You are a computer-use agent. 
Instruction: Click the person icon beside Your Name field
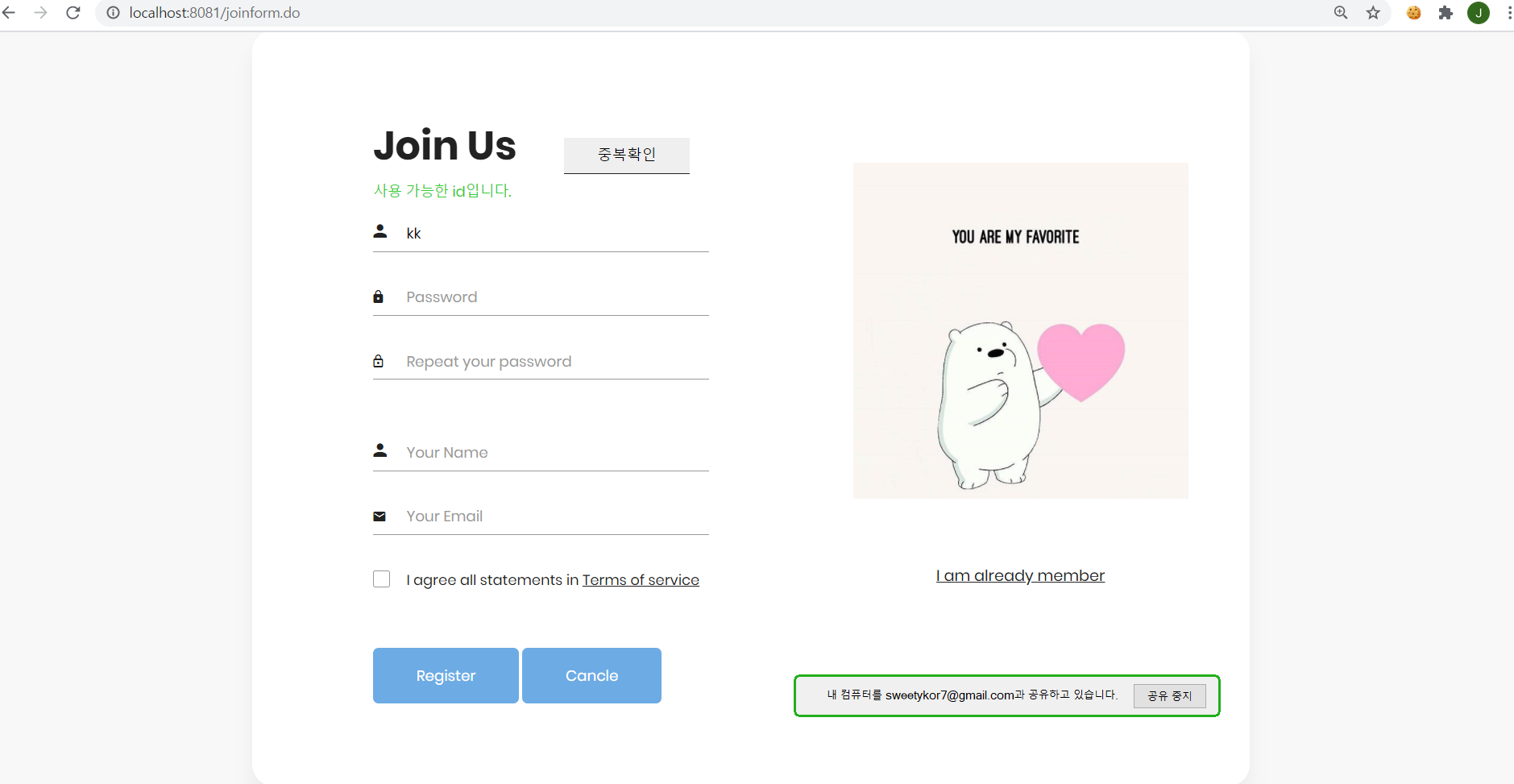point(380,450)
